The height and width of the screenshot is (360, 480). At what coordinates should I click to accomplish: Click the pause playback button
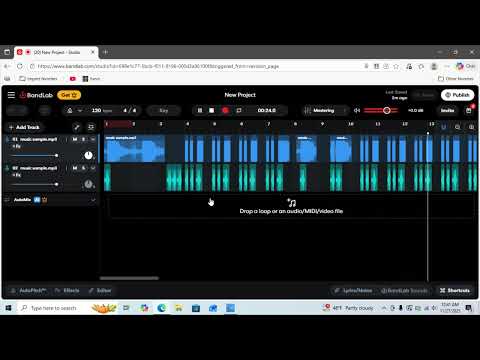point(200,110)
